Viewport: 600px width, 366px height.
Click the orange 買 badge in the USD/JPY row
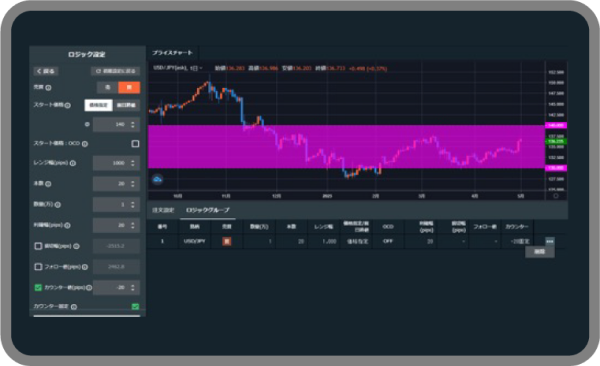(227, 242)
